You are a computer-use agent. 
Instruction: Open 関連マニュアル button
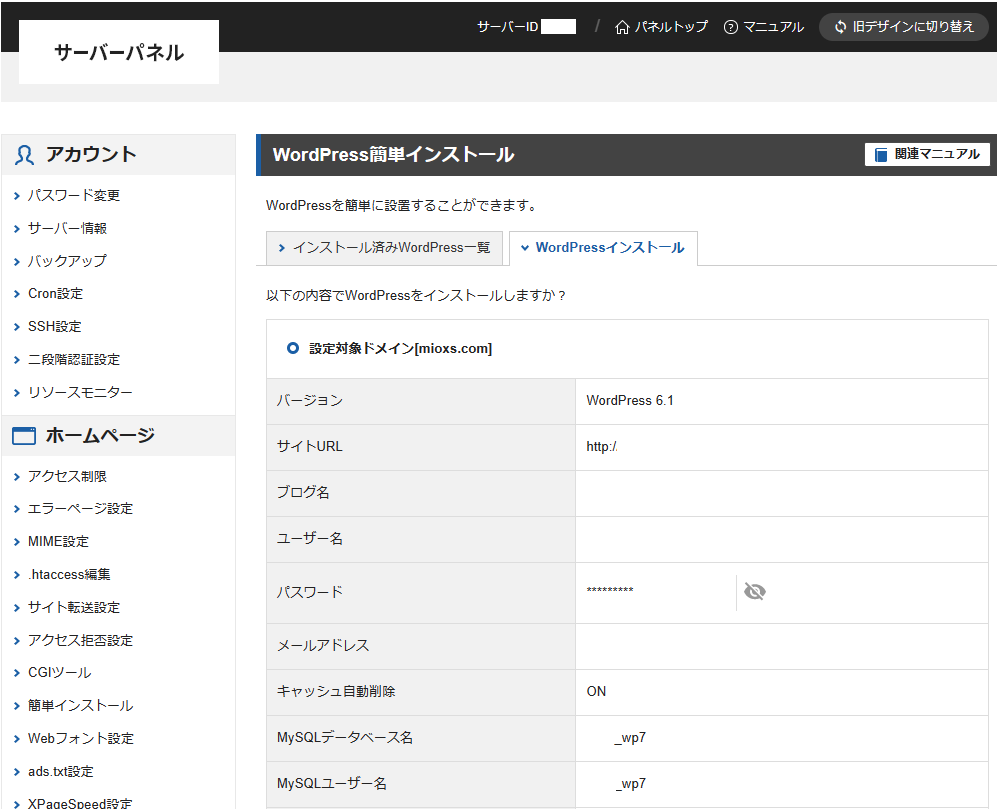pos(927,155)
